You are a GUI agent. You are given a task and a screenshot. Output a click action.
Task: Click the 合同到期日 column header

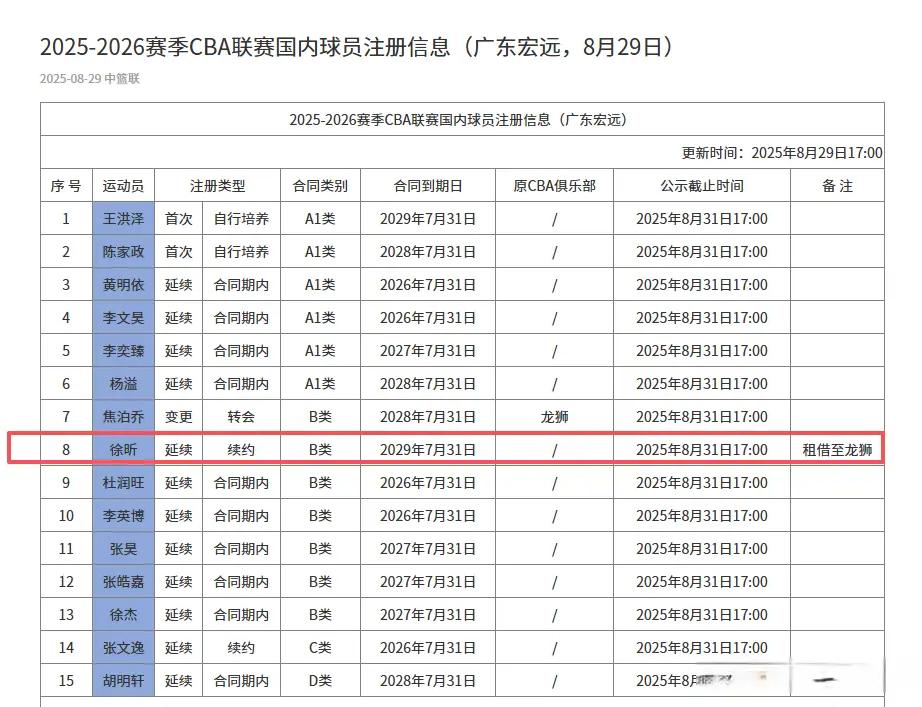pyautogui.click(x=427, y=186)
